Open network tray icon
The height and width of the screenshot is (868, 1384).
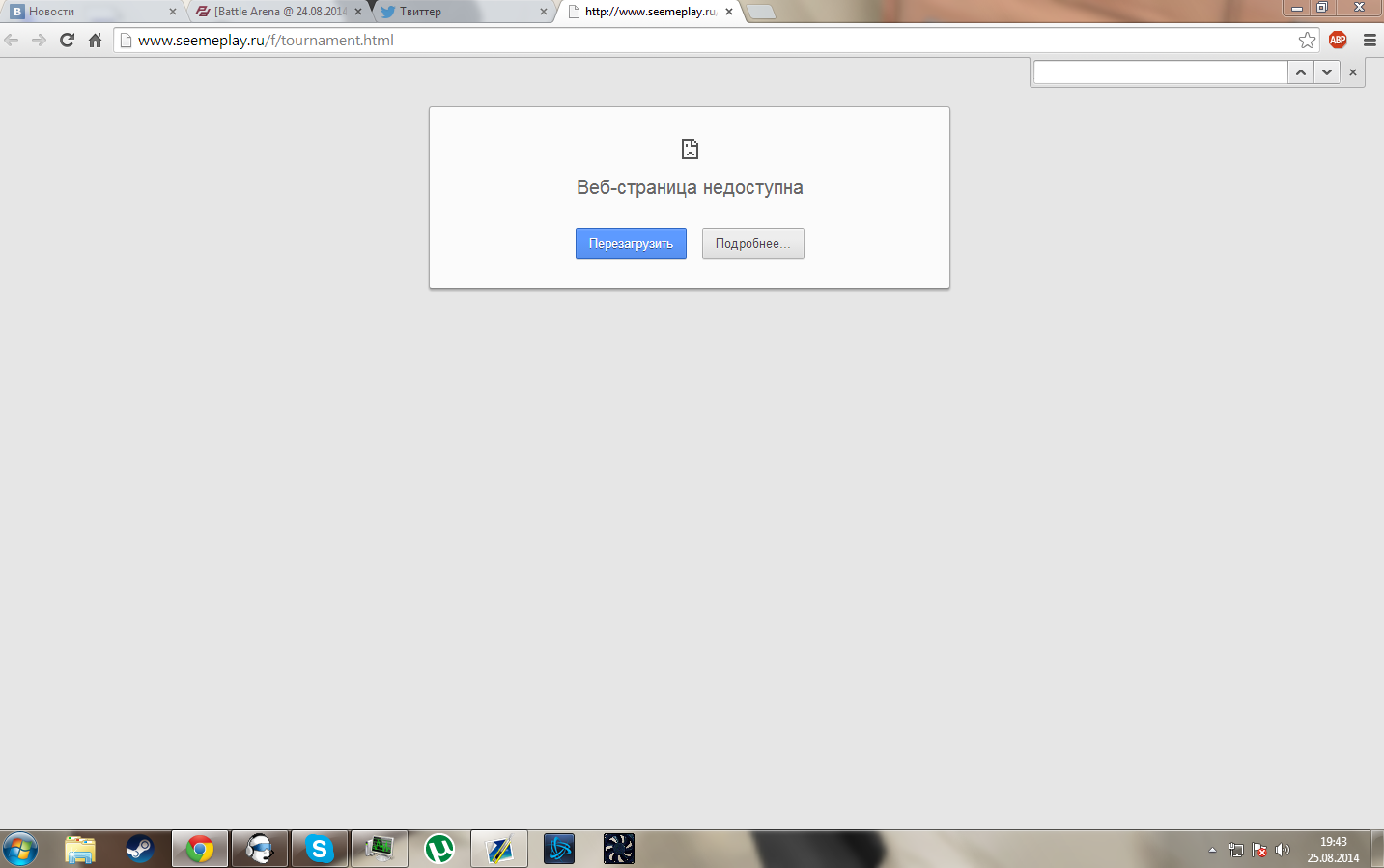pyautogui.click(x=1235, y=850)
